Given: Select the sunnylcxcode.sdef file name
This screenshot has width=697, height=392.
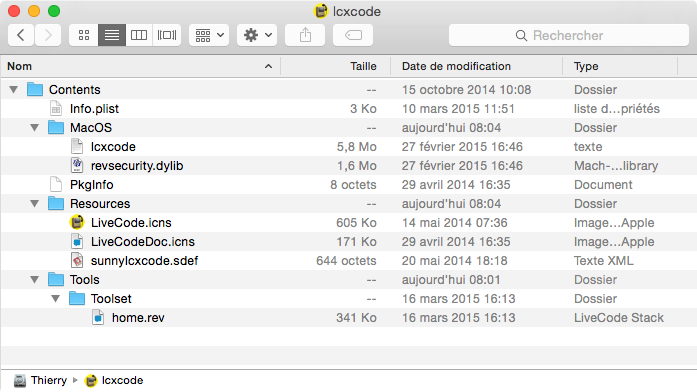Looking at the screenshot, I should pos(144,261).
